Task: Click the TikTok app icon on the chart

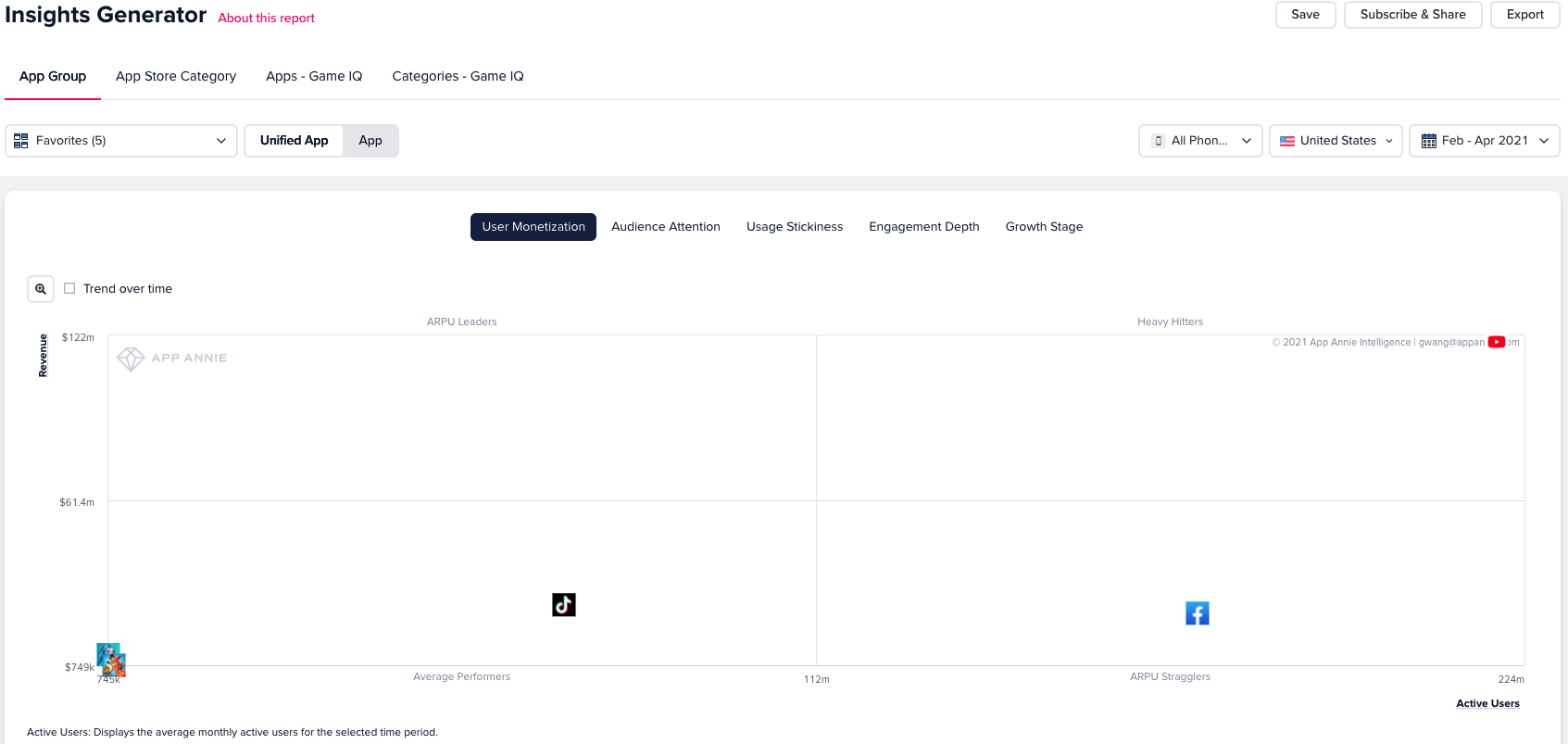Action: [564, 605]
